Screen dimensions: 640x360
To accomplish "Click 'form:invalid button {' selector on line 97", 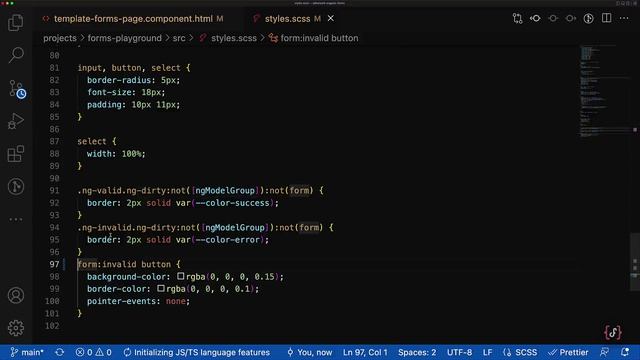I will point(129,264).
